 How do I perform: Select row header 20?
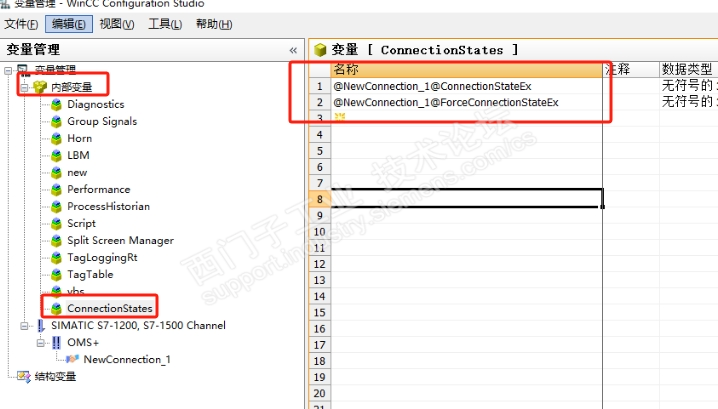pos(320,393)
